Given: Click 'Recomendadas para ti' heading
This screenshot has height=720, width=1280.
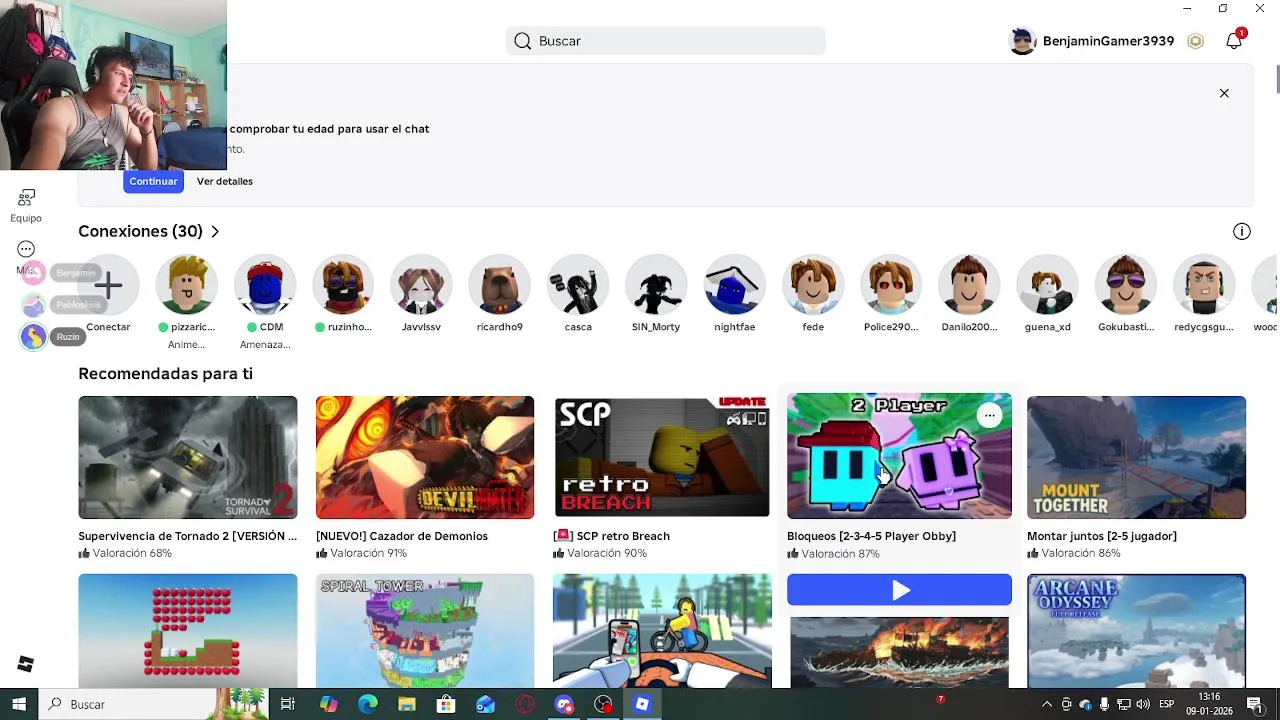Looking at the screenshot, I should click(165, 374).
